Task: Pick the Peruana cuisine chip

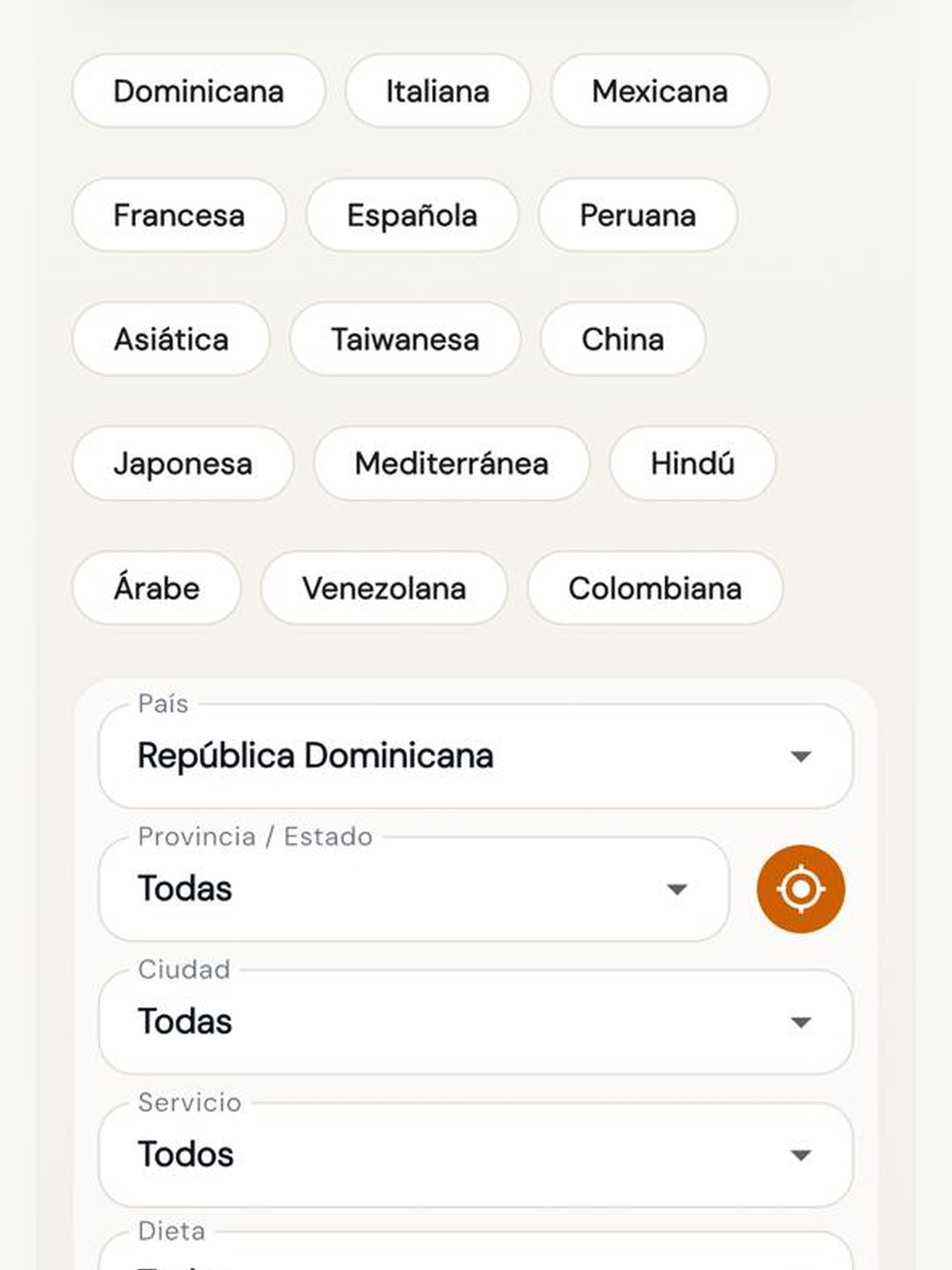Action: [x=637, y=216]
